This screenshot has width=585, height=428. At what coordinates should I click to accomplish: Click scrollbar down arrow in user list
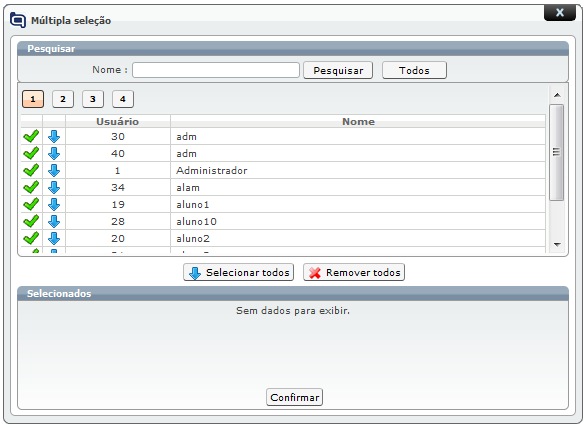(557, 245)
